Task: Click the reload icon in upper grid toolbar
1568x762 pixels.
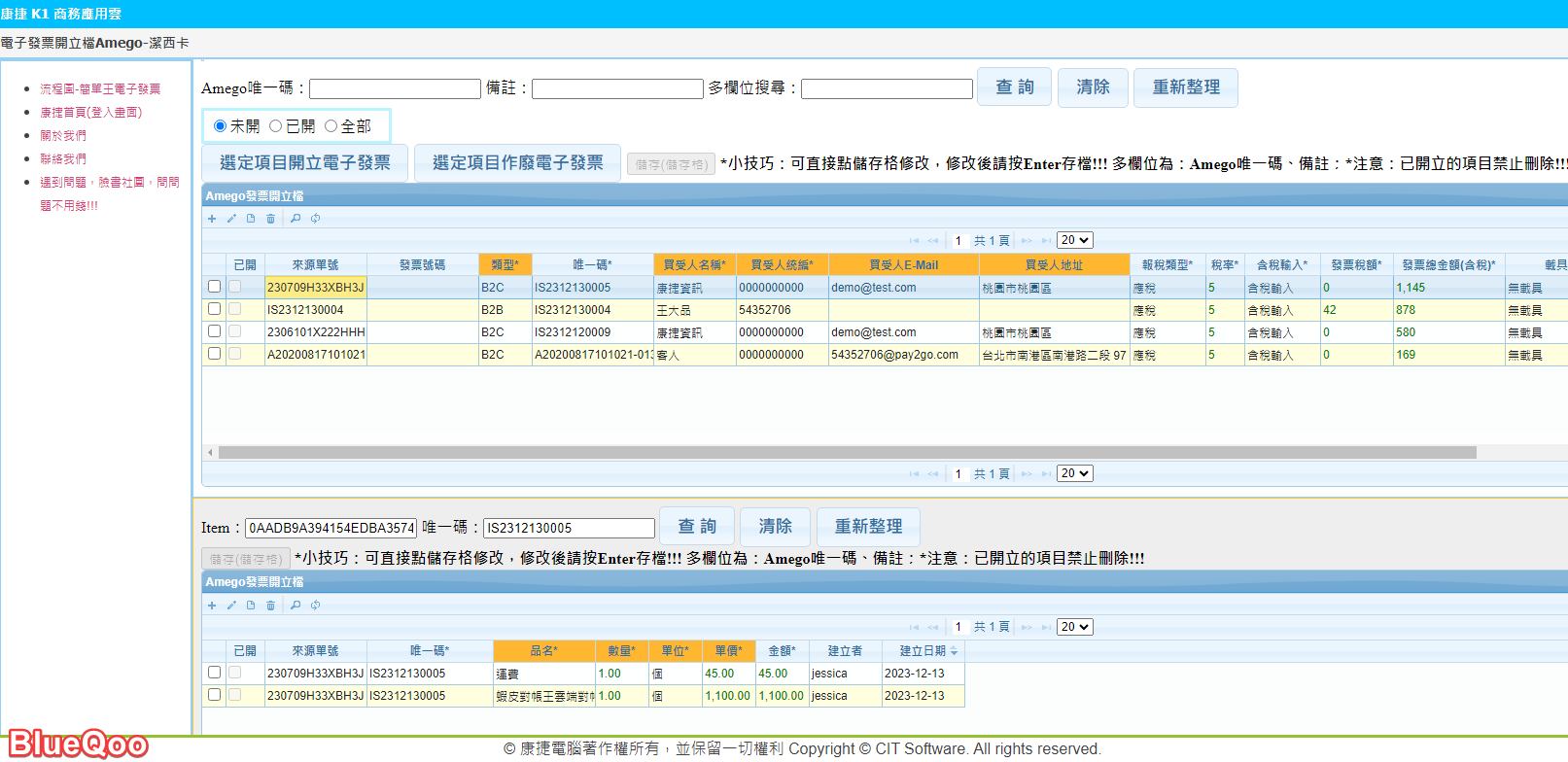Action: (x=315, y=219)
